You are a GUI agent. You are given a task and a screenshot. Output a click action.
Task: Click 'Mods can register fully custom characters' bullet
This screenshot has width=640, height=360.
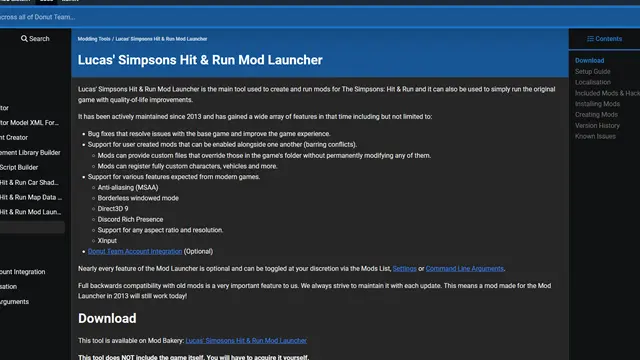pos(187,166)
